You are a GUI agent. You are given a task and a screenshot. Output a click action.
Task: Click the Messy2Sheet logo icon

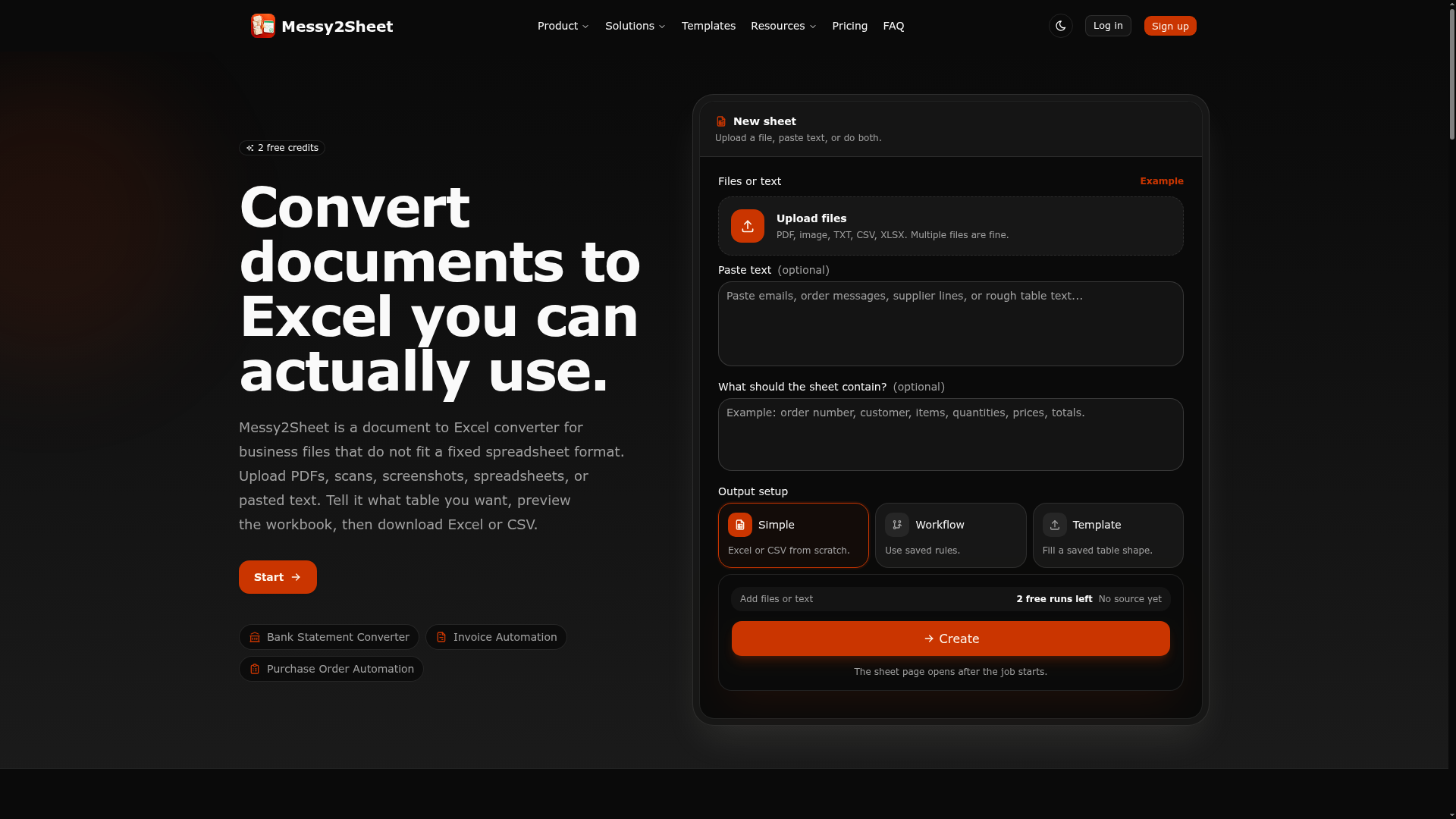pyautogui.click(x=263, y=26)
